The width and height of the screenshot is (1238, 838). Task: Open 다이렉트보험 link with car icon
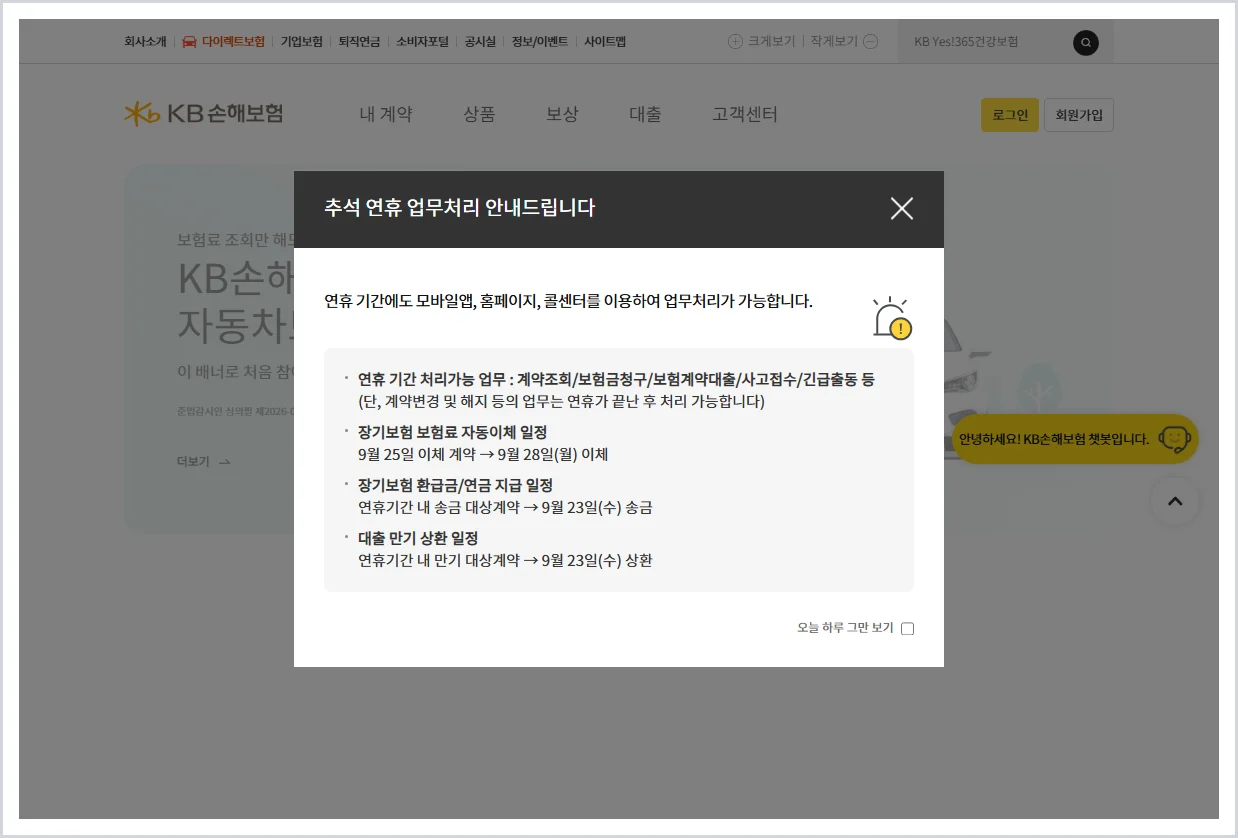coord(224,42)
